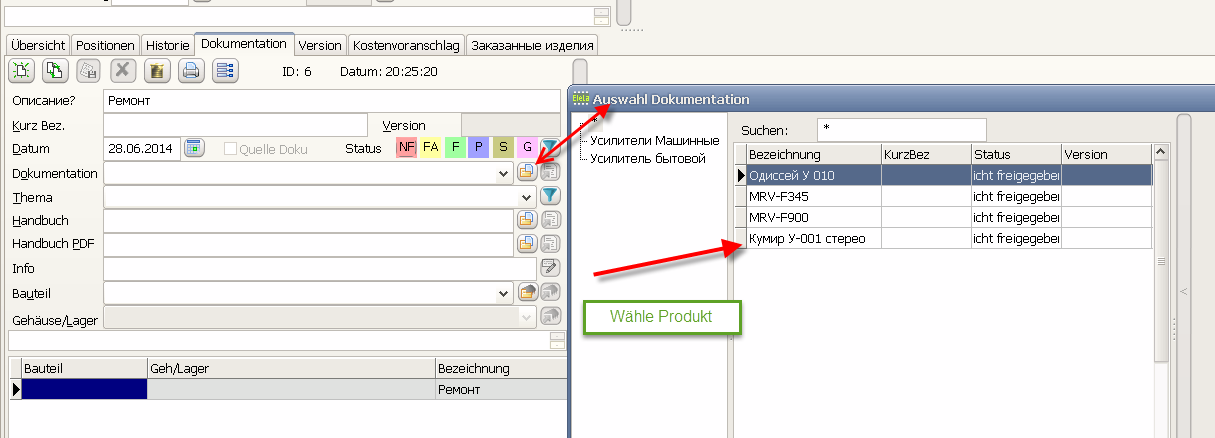The height and width of the screenshot is (438, 1215).
Task: Select the root * tree node
Action: point(596,122)
